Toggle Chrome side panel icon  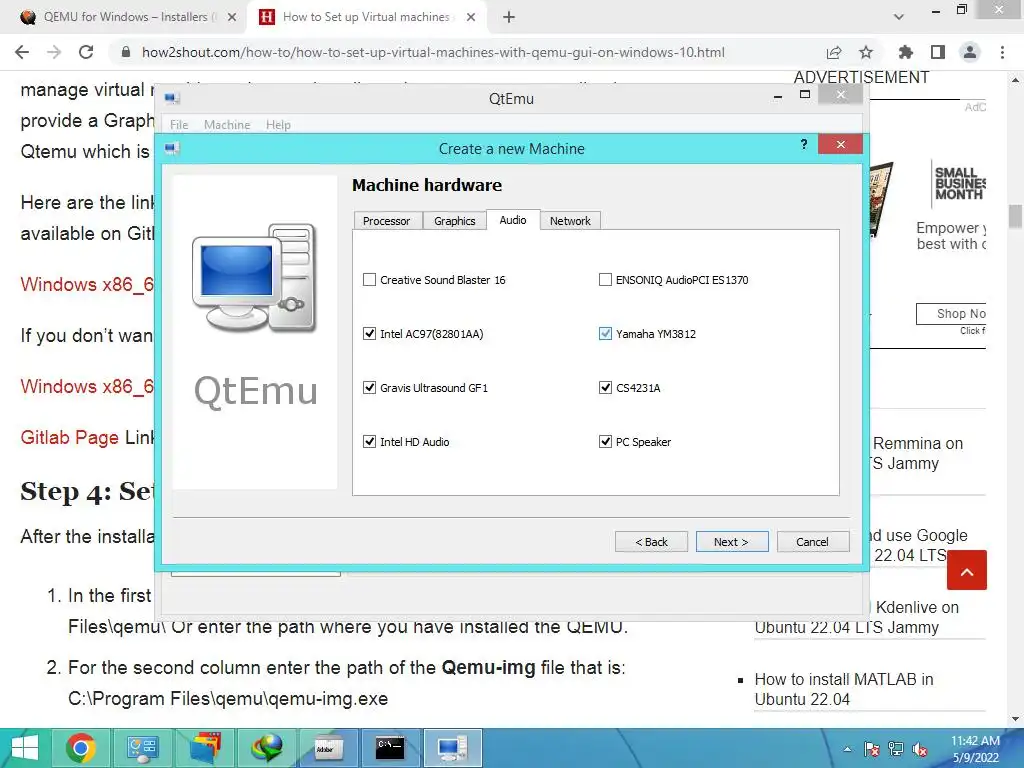pos(938,52)
